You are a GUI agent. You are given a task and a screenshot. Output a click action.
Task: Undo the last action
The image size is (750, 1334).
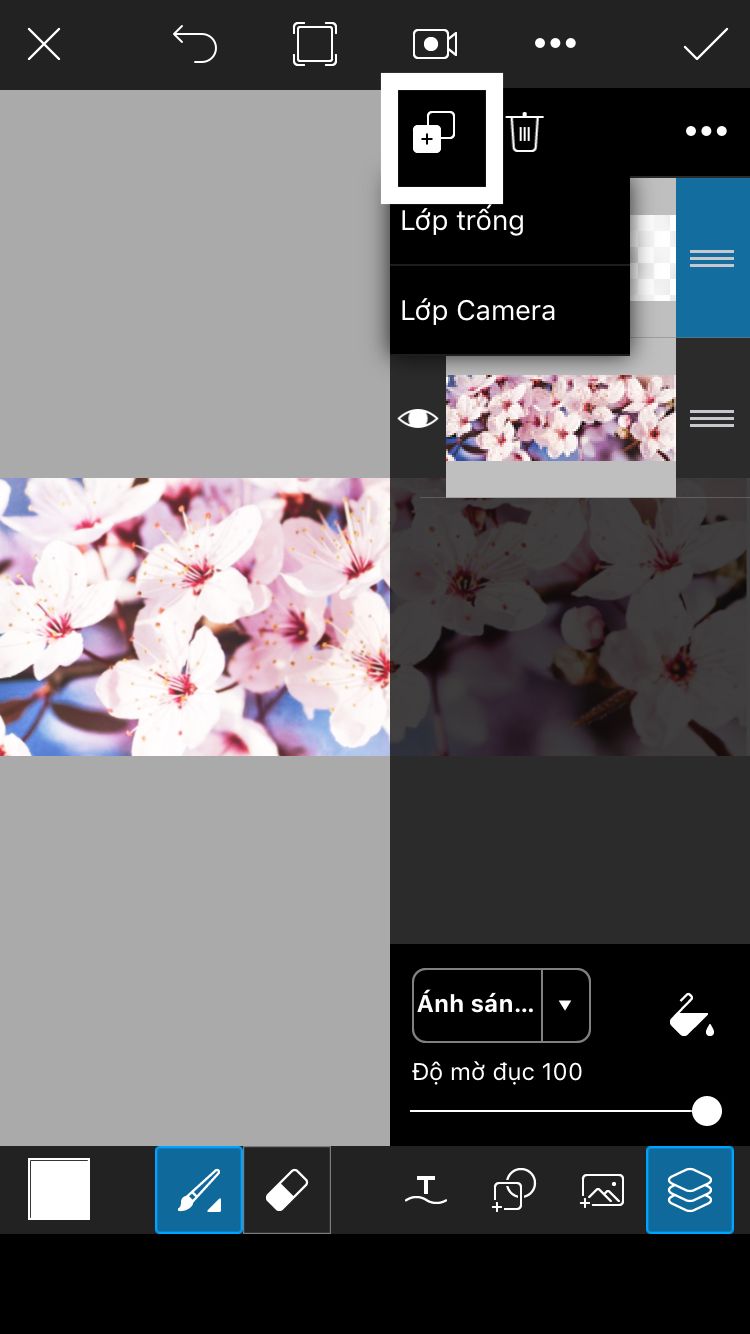(195, 44)
